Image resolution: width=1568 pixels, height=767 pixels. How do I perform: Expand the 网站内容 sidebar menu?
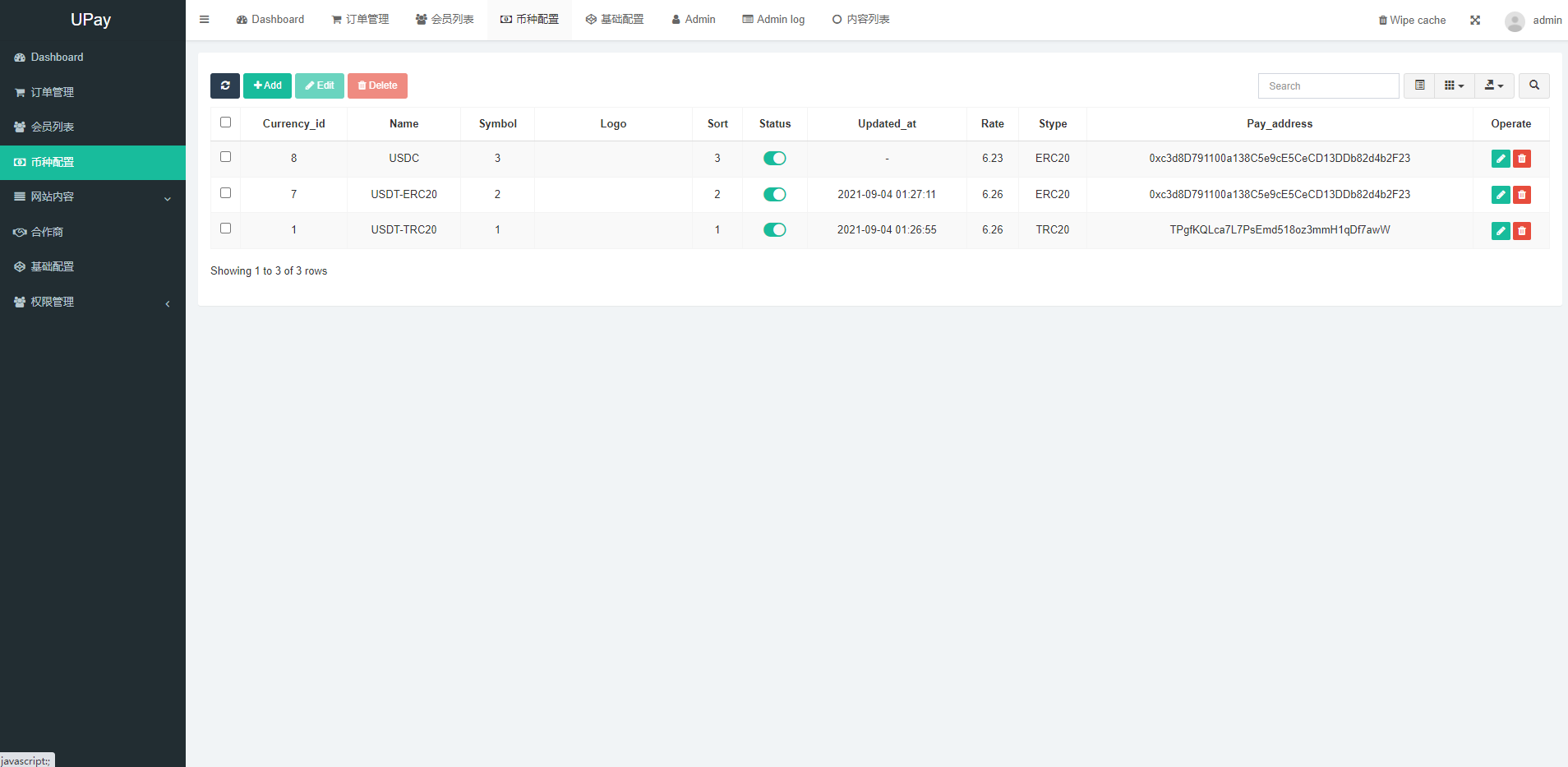[x=93, y=197]
